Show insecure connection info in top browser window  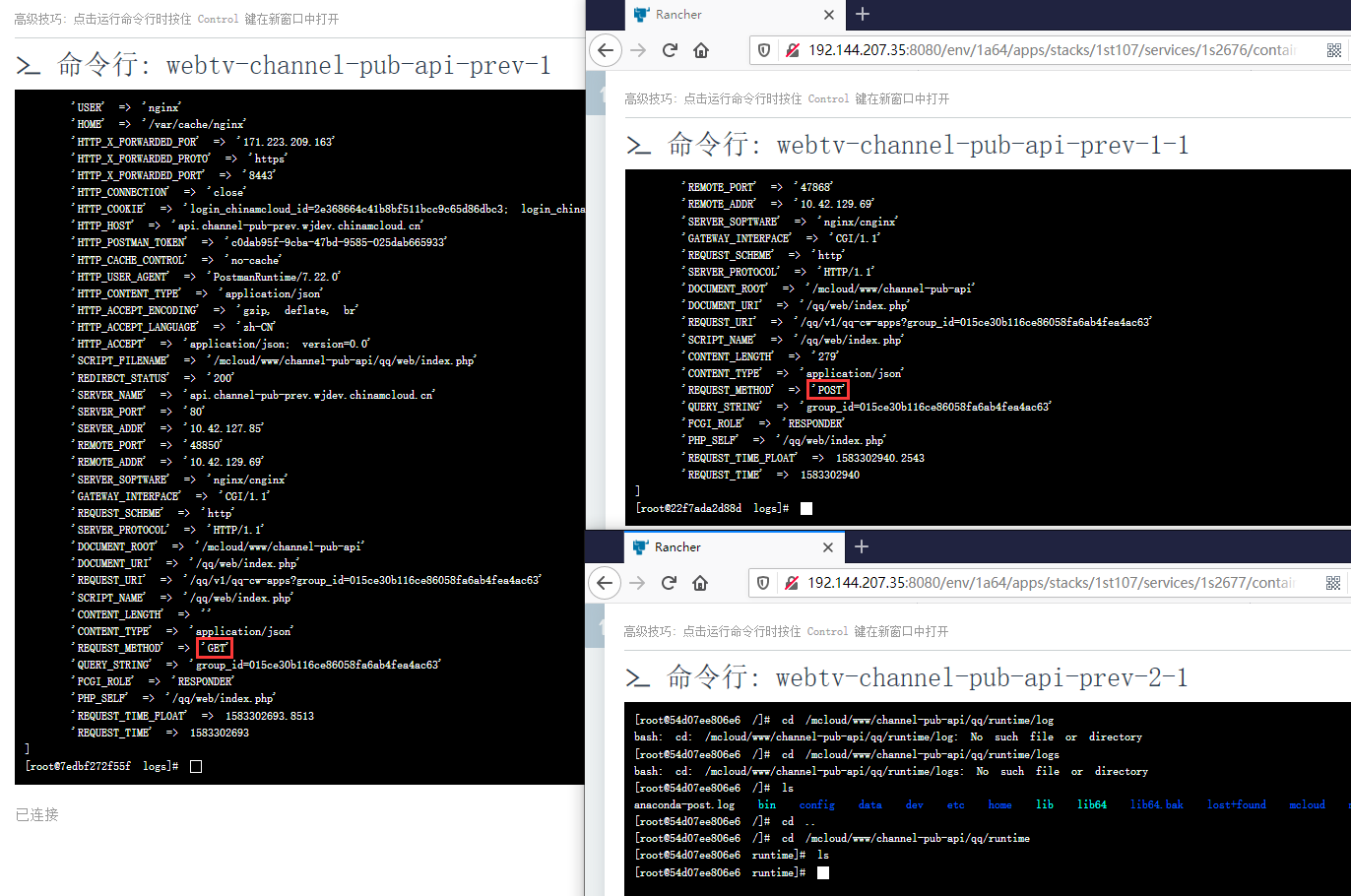click(791, 50)
